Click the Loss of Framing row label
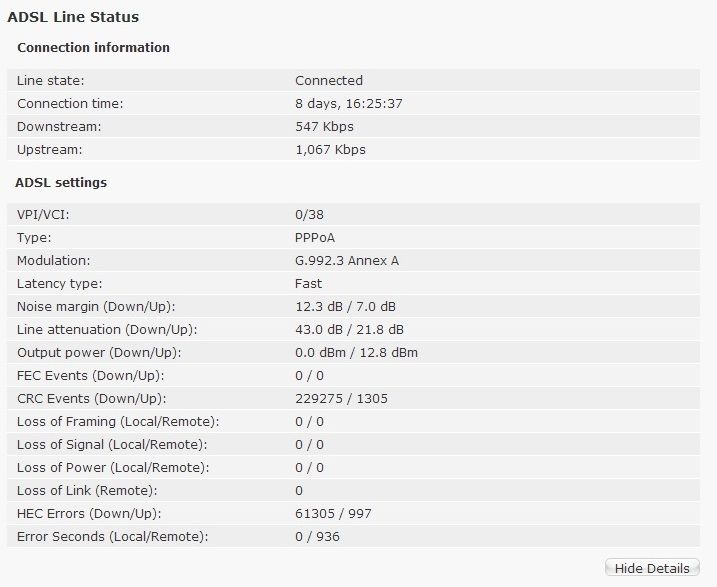 tap(118, 422)
